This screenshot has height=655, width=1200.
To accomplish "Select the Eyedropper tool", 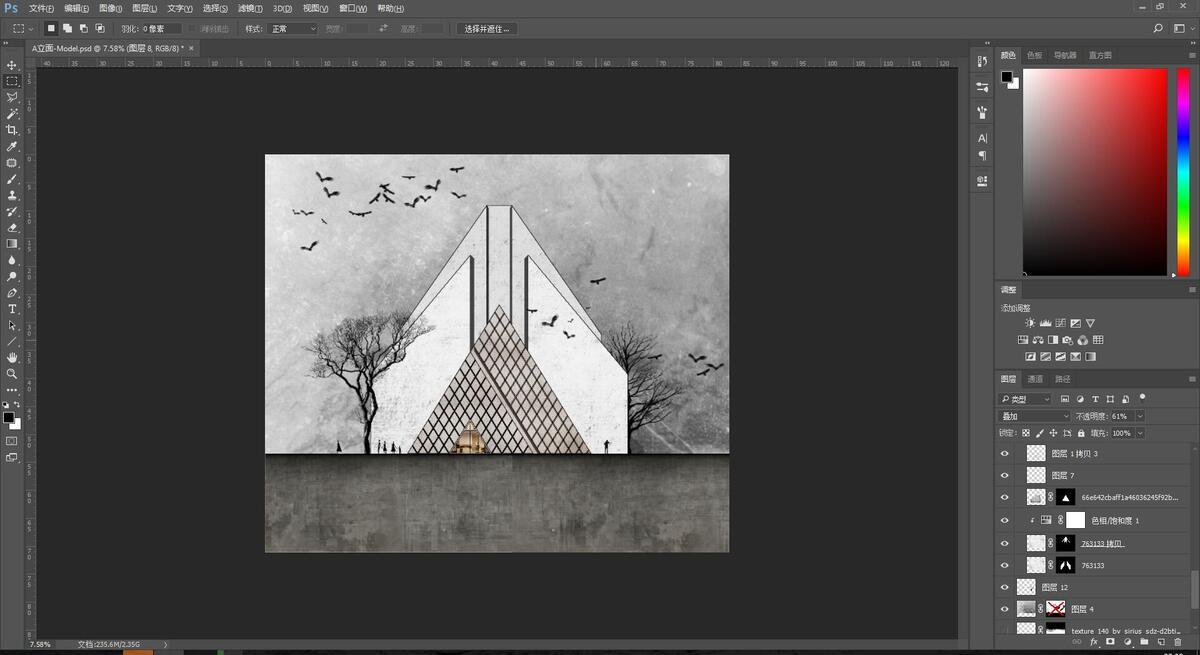I will 12,146.
